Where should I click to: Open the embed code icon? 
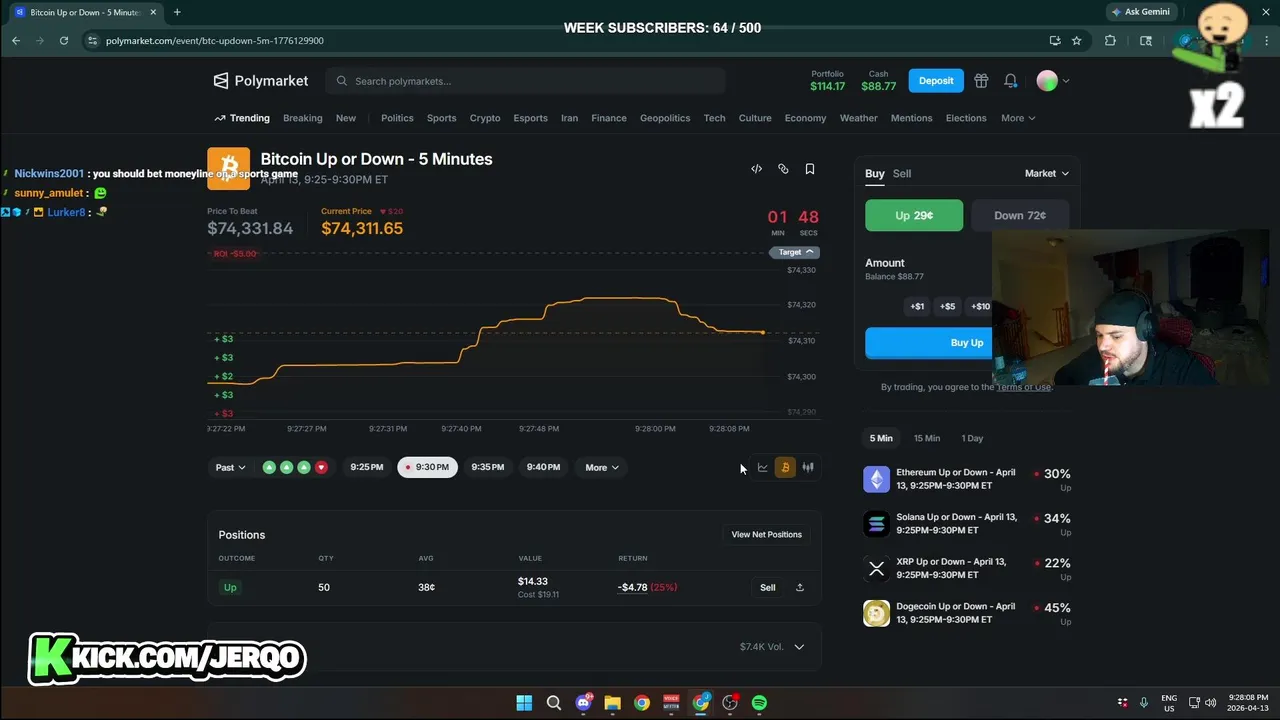point(756,169)
